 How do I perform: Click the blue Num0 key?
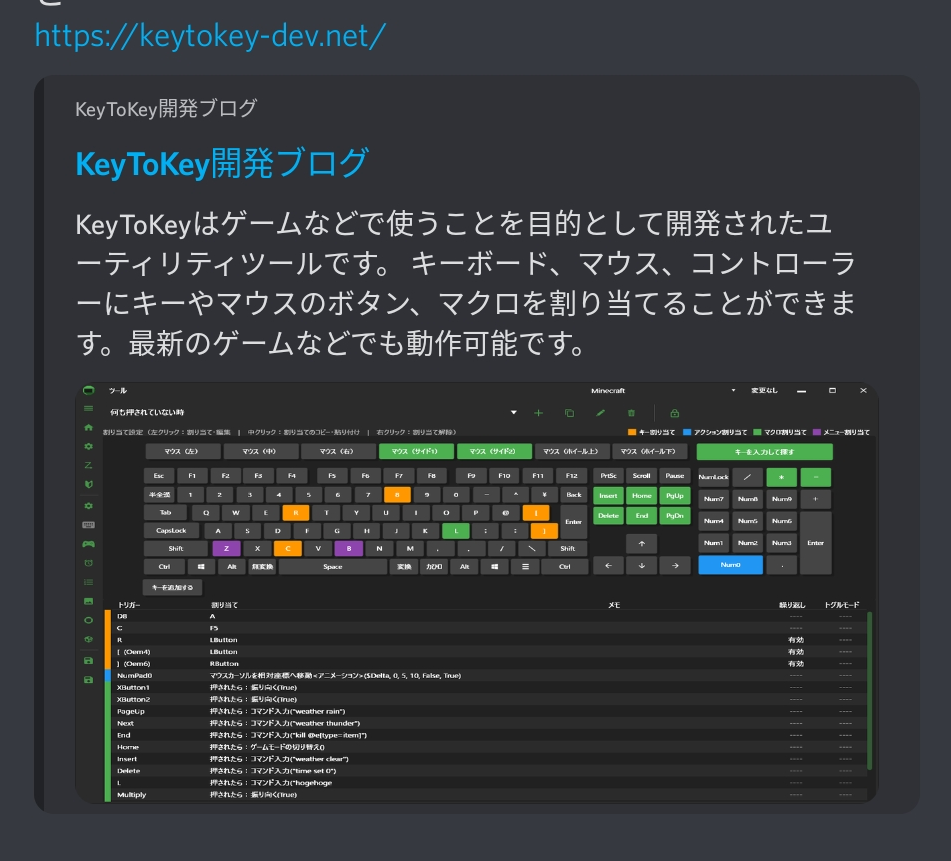(x=730, y=565)
